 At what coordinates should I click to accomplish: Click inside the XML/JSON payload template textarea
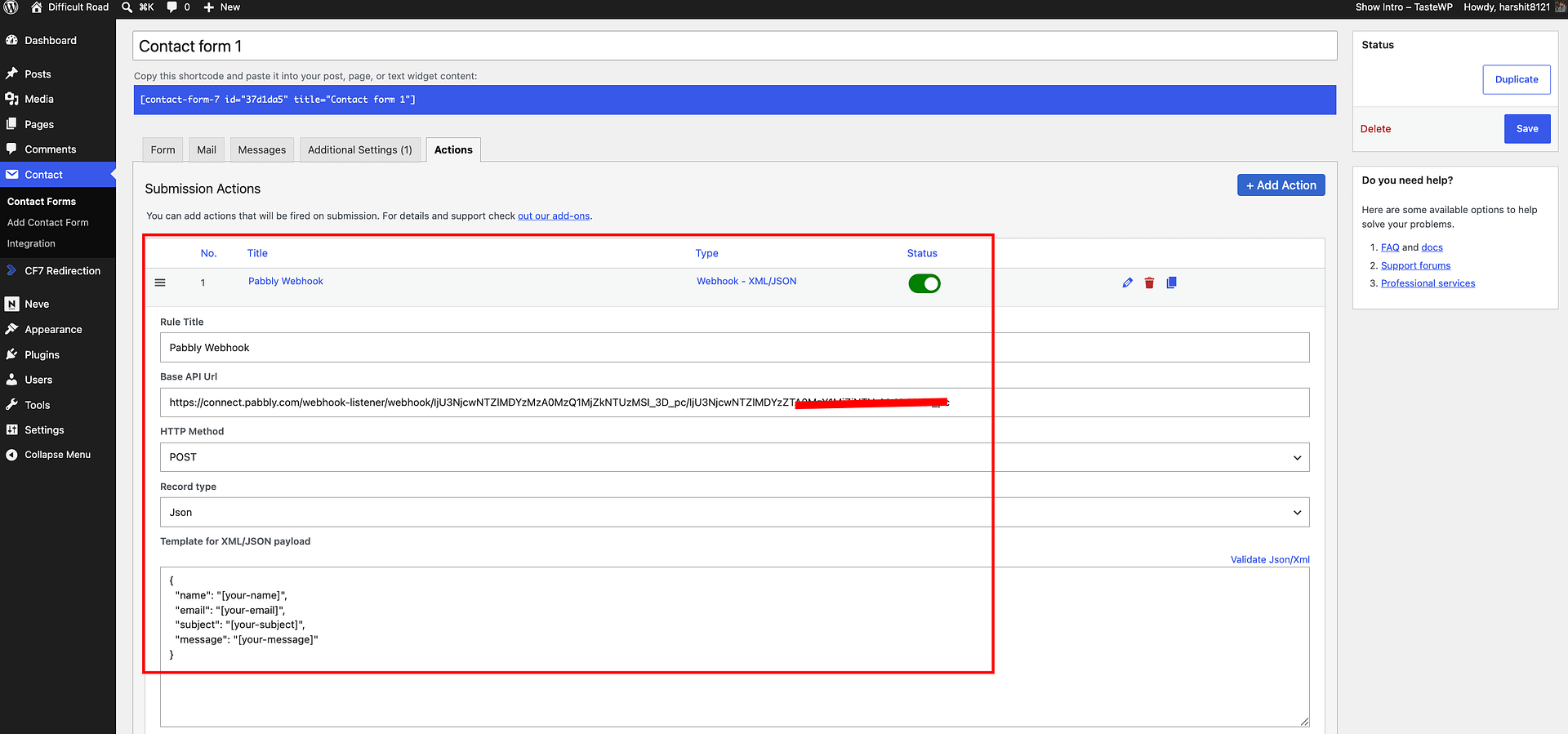click(734, 647)
